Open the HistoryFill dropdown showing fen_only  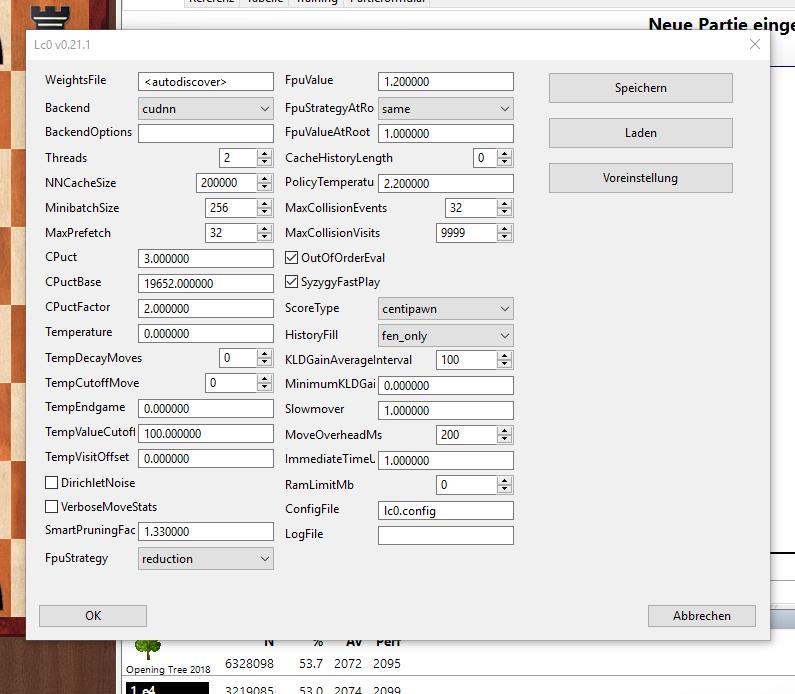point(446,336)
